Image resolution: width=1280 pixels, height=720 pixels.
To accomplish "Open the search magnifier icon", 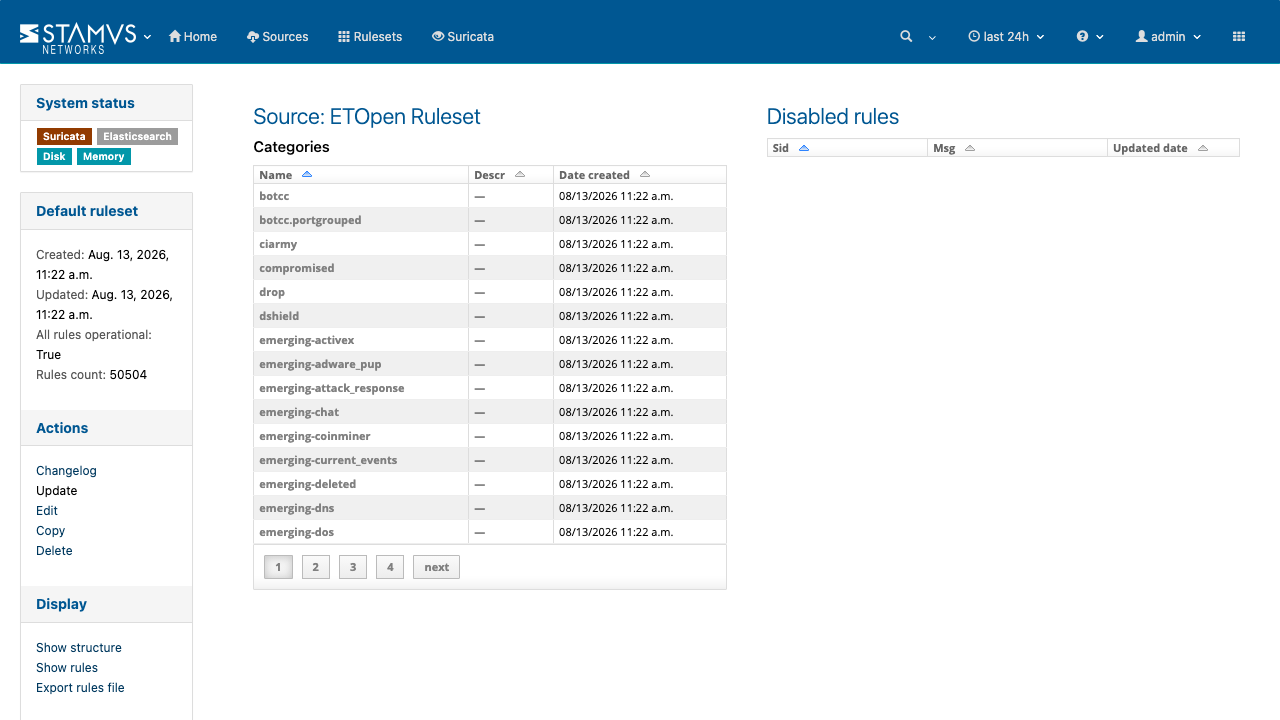I will (906, 36).
